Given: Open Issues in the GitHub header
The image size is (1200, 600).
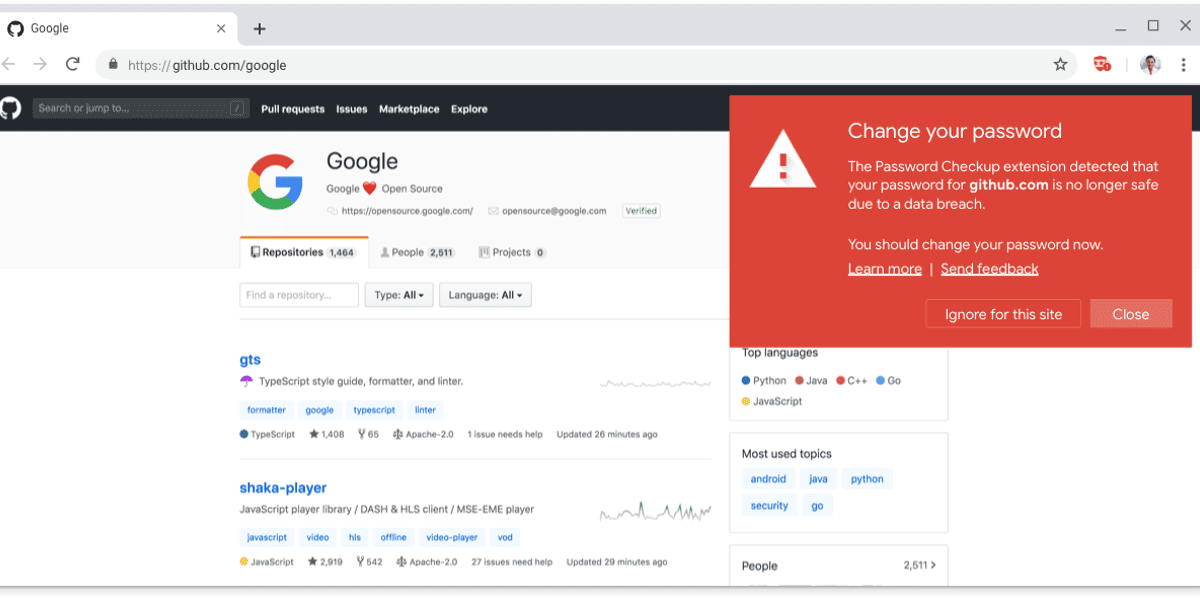Looking at the screenshot, I should click(x=352, y=109).
